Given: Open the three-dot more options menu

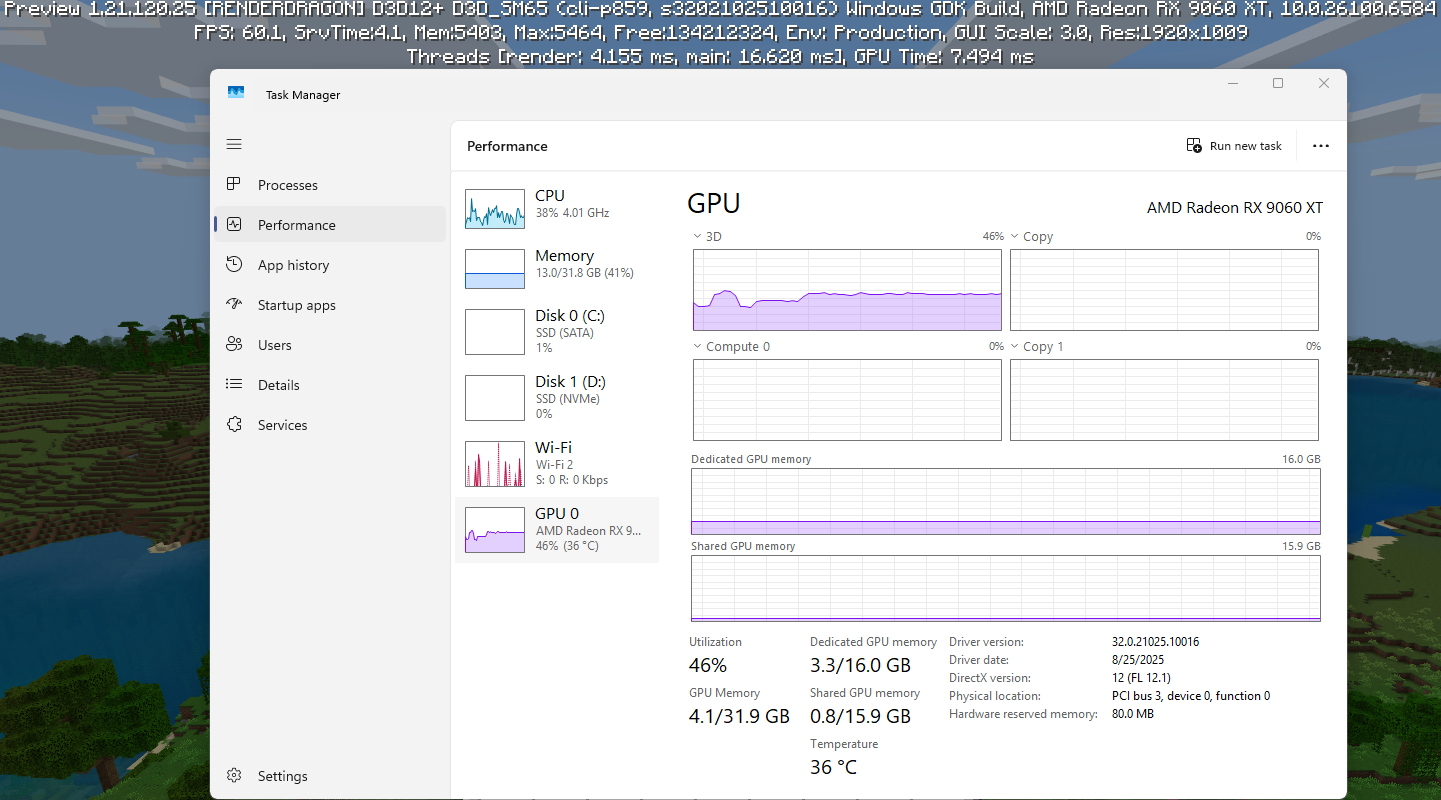Looking at the screenshot, I should [1321, 146].
